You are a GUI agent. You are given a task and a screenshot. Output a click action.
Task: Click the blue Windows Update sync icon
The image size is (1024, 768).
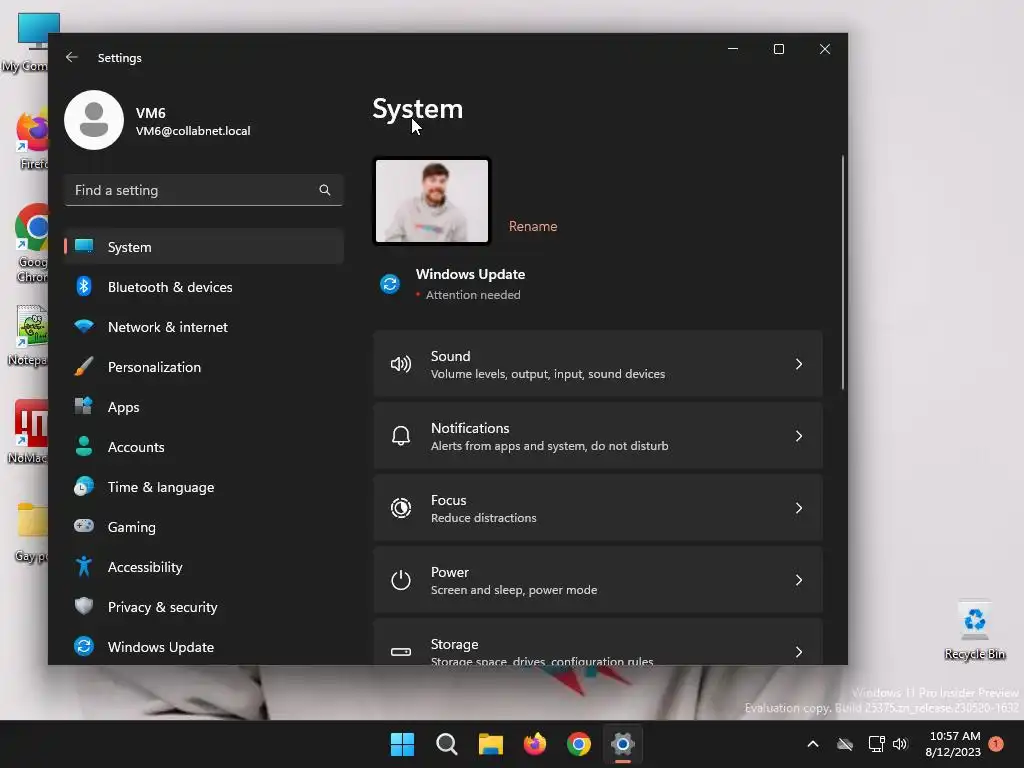[390, 284]
